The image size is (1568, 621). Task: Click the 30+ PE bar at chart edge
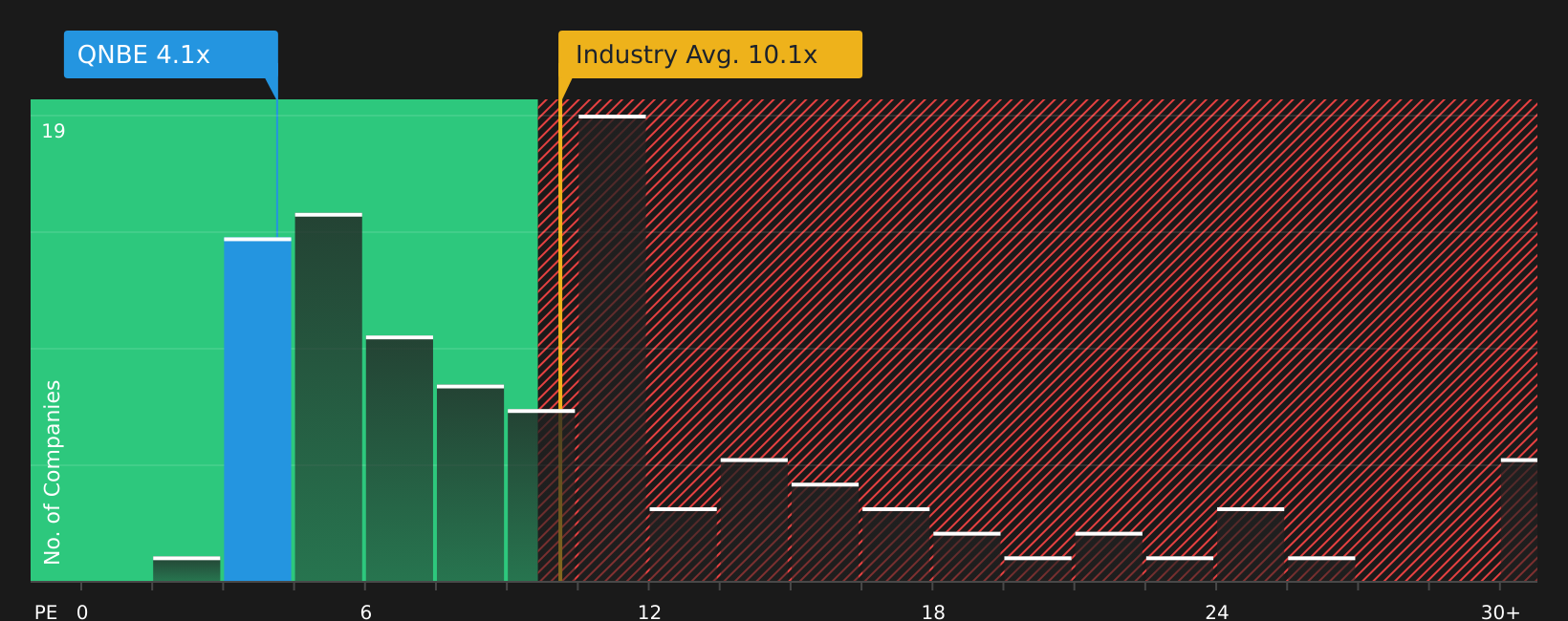[x=1519, y=520]
